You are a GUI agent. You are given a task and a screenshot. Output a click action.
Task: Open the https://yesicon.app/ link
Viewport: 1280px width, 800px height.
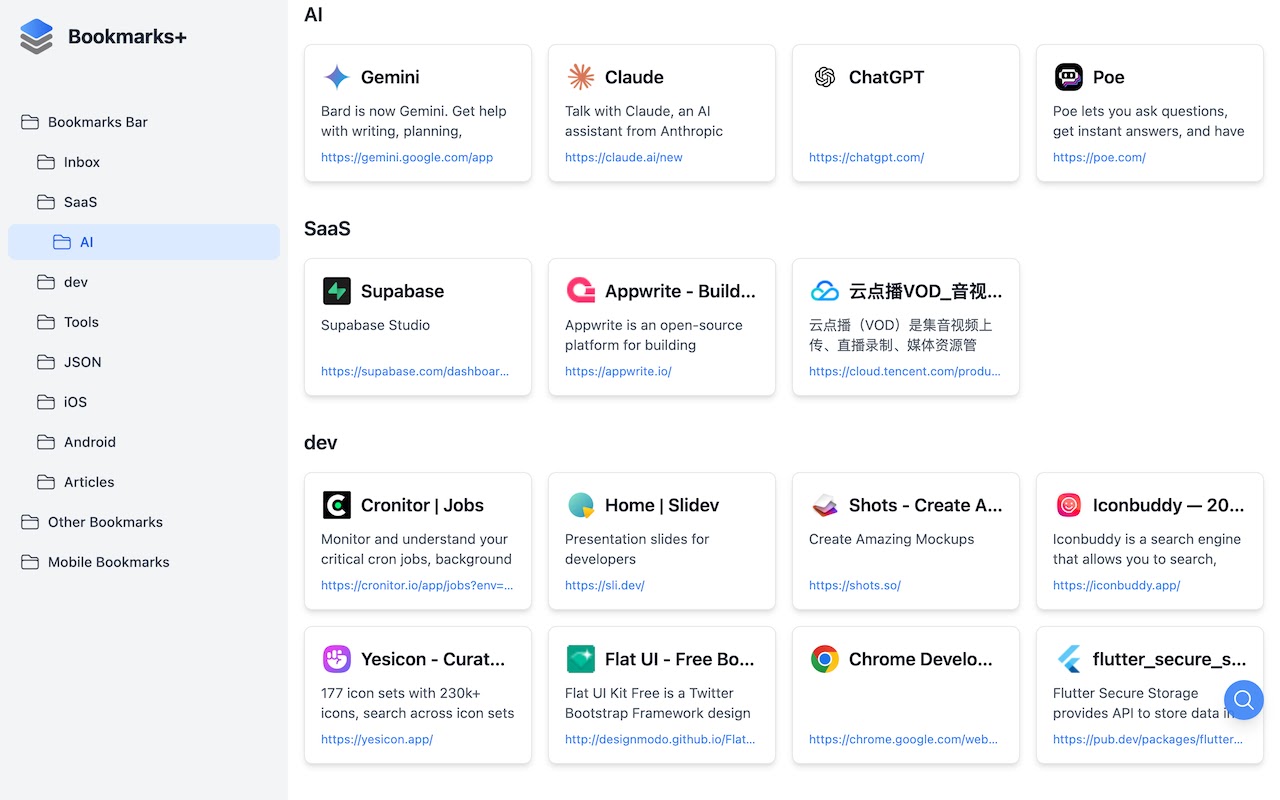click(377, 739)
